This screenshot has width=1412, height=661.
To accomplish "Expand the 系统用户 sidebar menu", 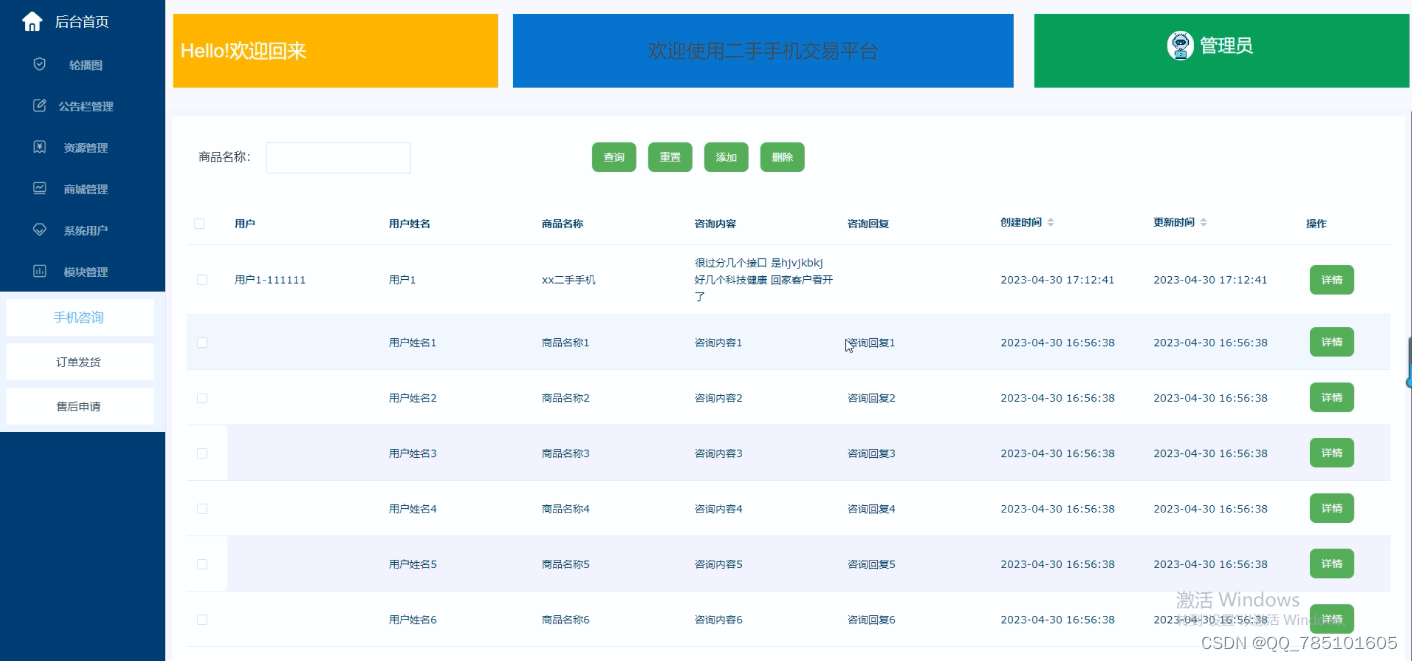I will click(82, 230).
